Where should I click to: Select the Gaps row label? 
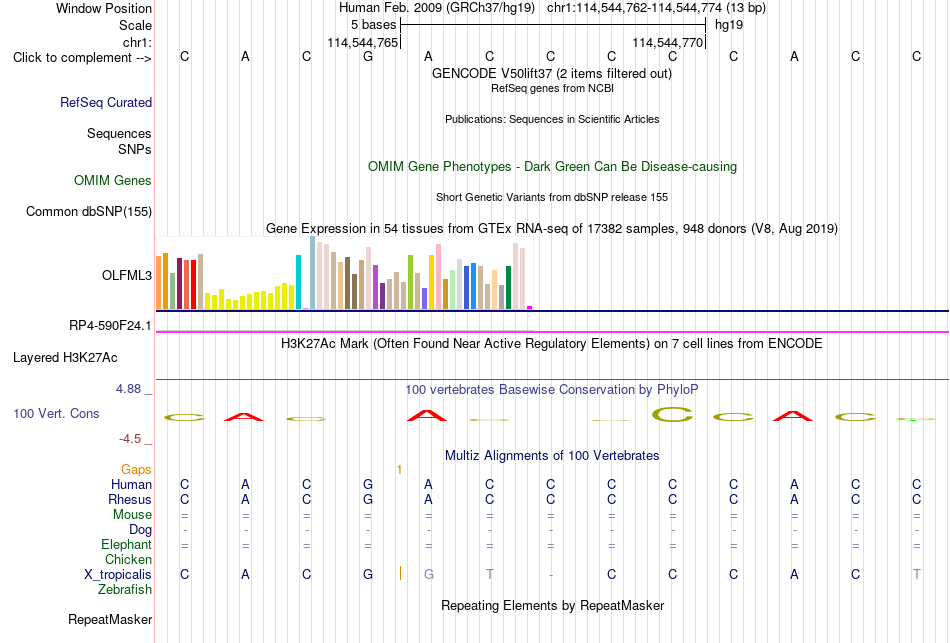click(x=136, y=470)
